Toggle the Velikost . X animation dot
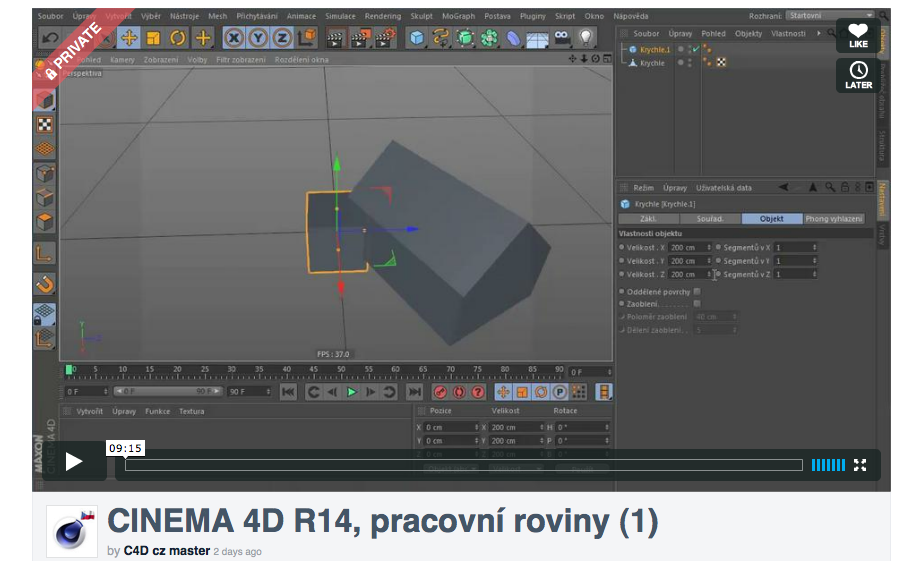Screen dimensions: 921x561 pos(622,247)
